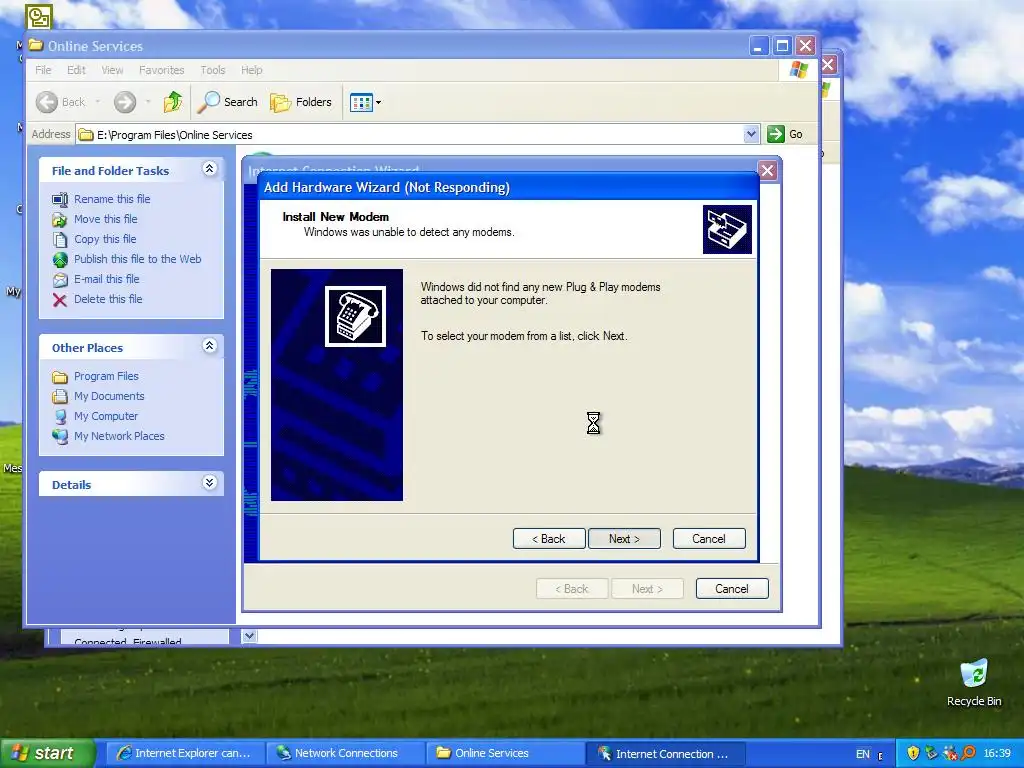Cancel the Internet Connection Wizard
The height and width of the screenshot is (768, 1024).
click(x=731, y=588)
